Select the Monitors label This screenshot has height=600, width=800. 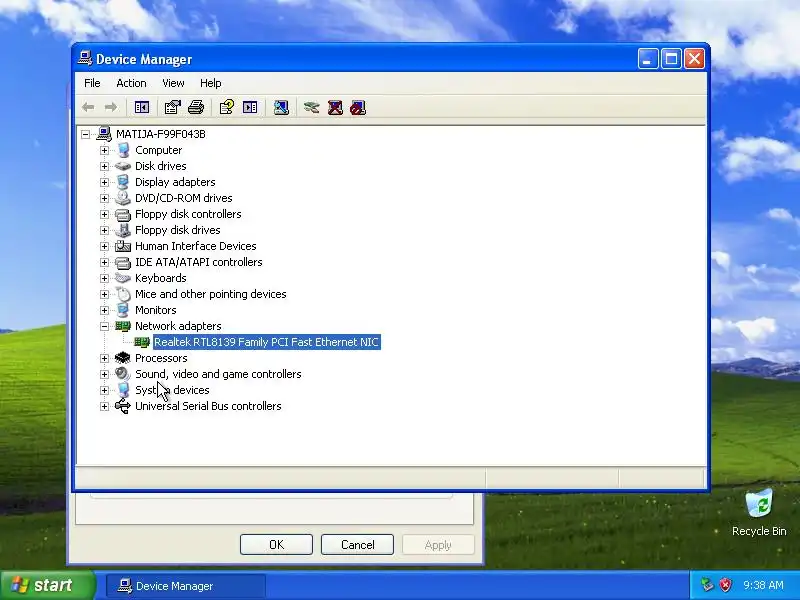156,310
